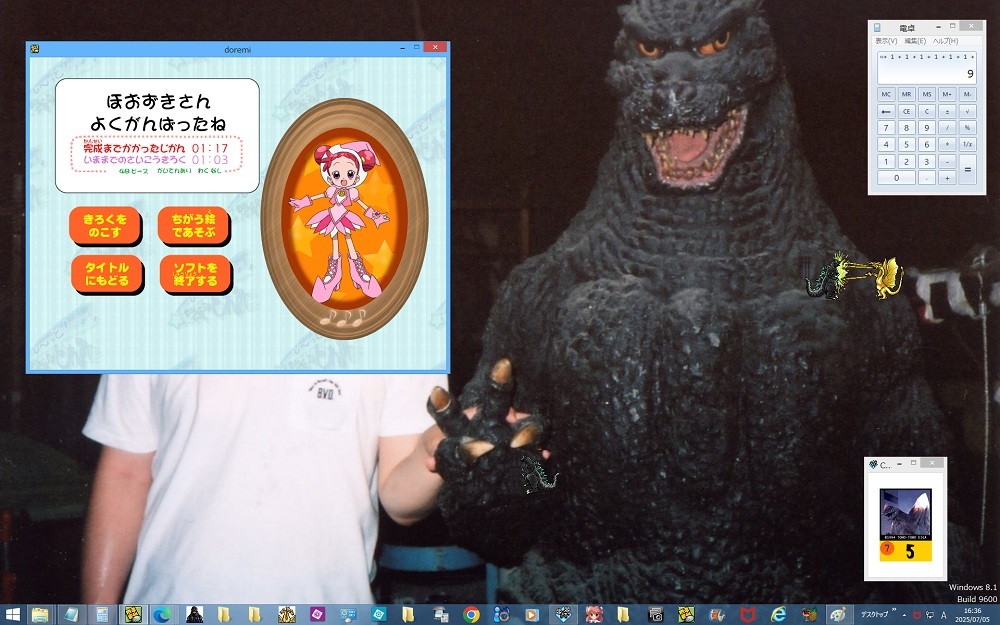Screen dimensions: 1000x625
Task: Click the IME input mode A indicator
Action: pos(944,615)
